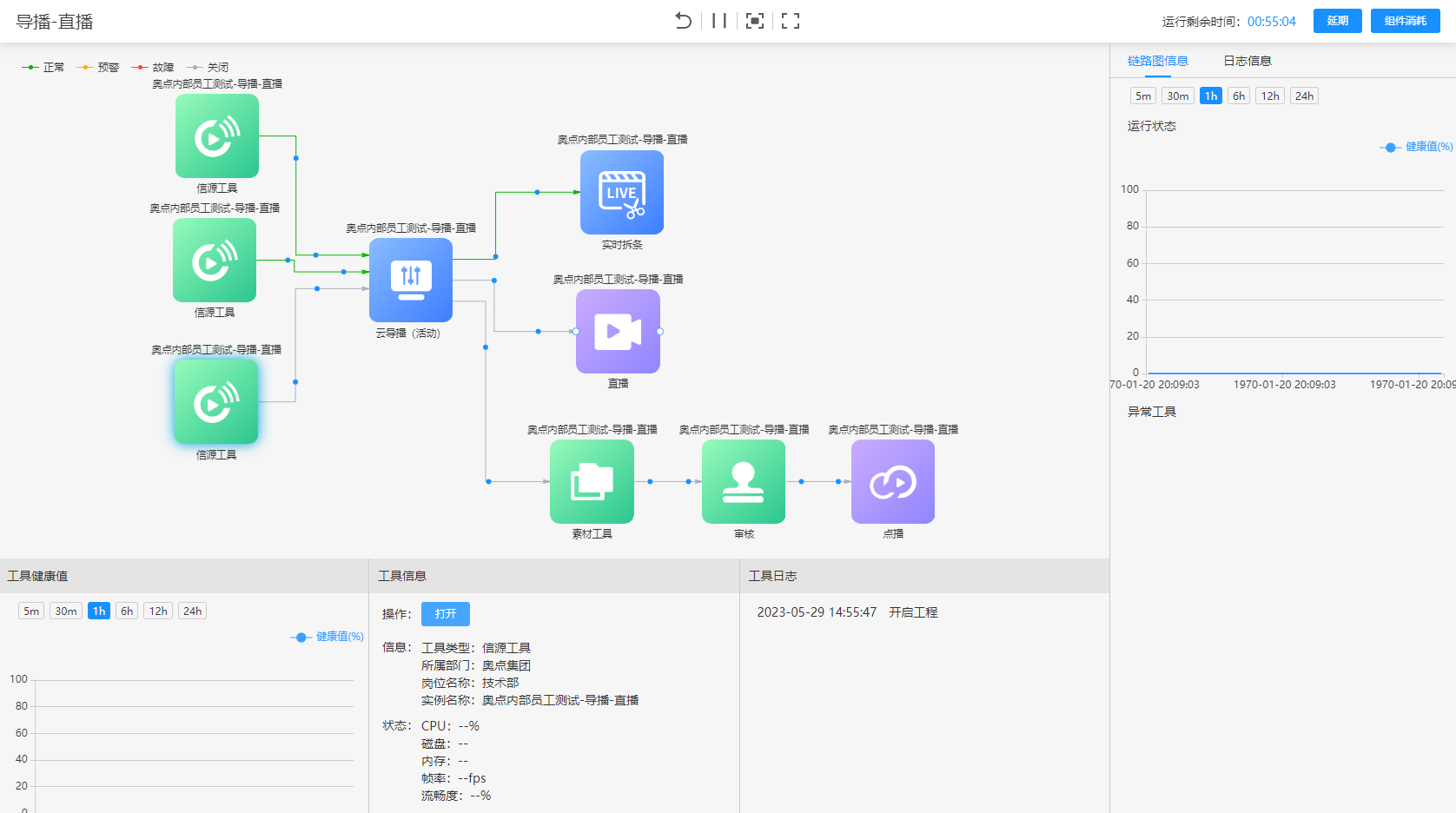
Task: Toggle 健康值(%) legend in 工具健康值 chart
Action: coord(328,637)
